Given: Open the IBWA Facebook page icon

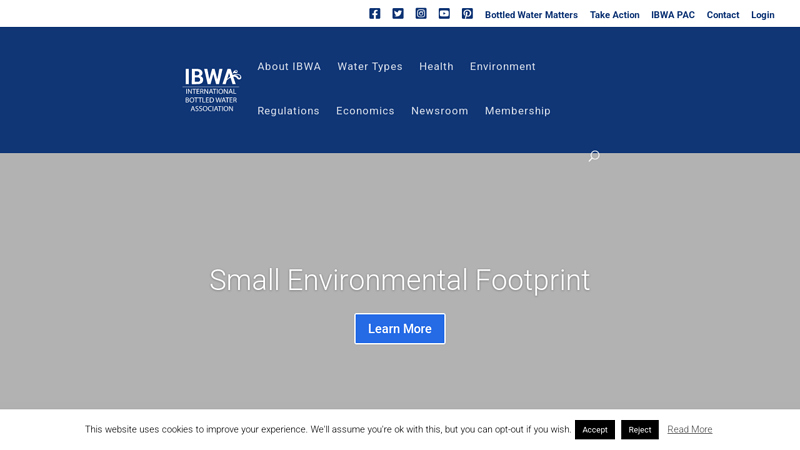Looking at the screenshot, I should pos(374,14).
